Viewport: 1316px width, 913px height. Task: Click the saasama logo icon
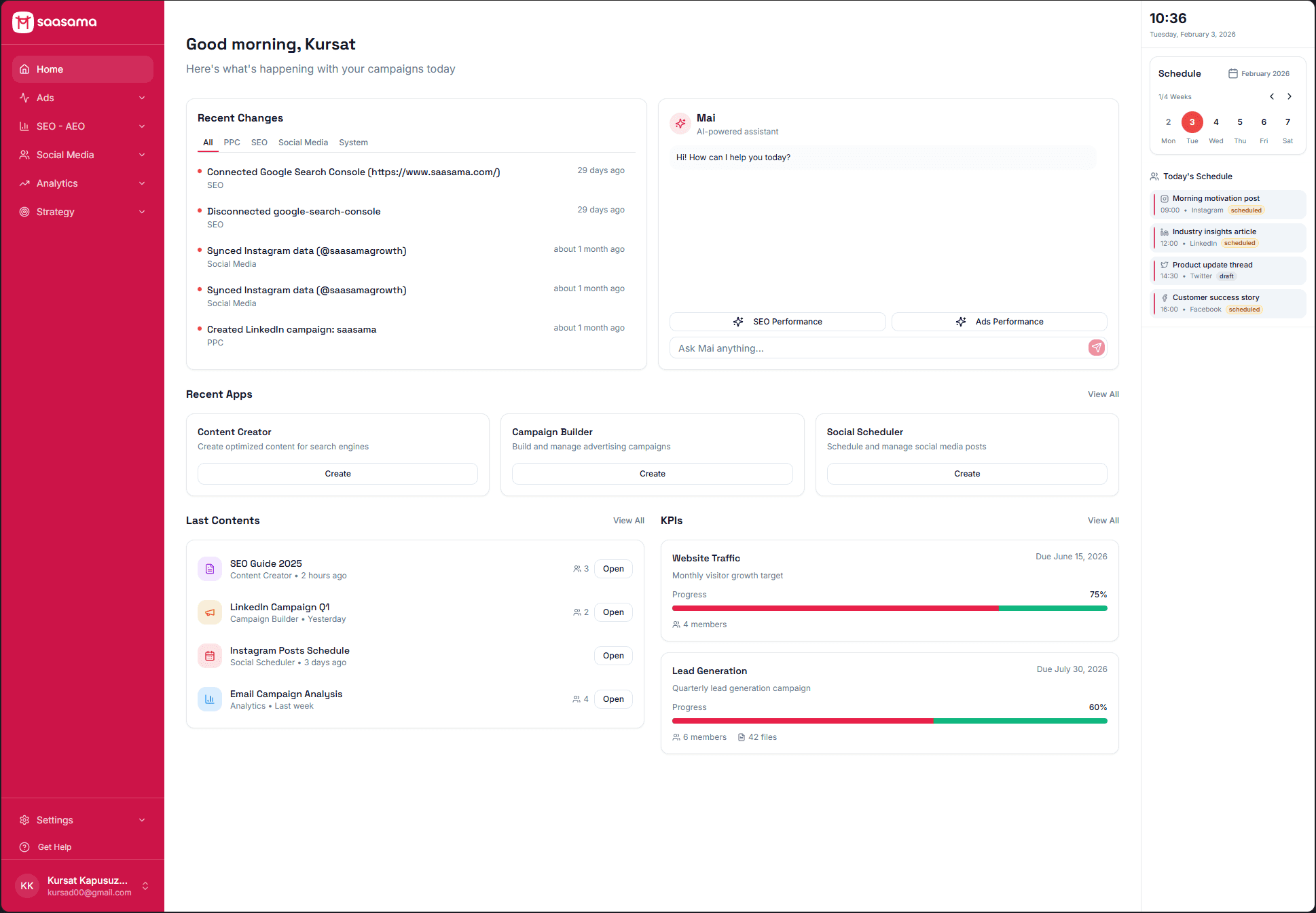coord(23,22)
